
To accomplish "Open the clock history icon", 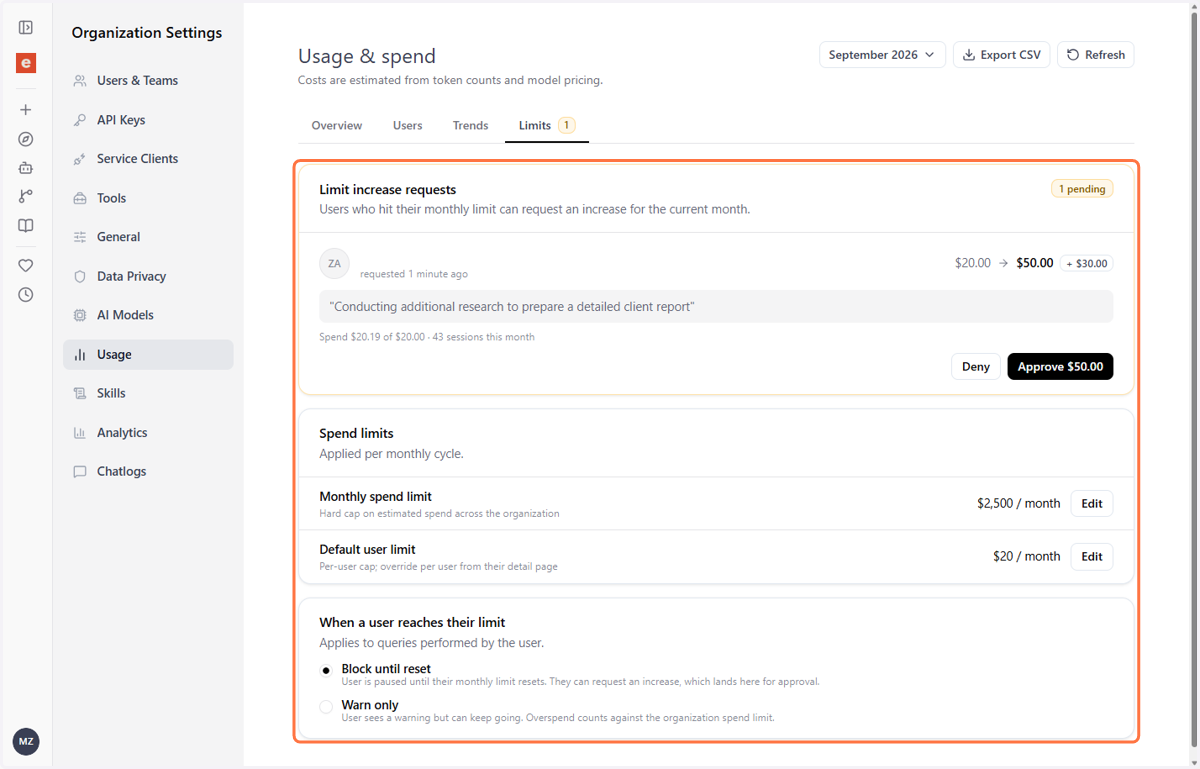I will (x=26, y=295).
